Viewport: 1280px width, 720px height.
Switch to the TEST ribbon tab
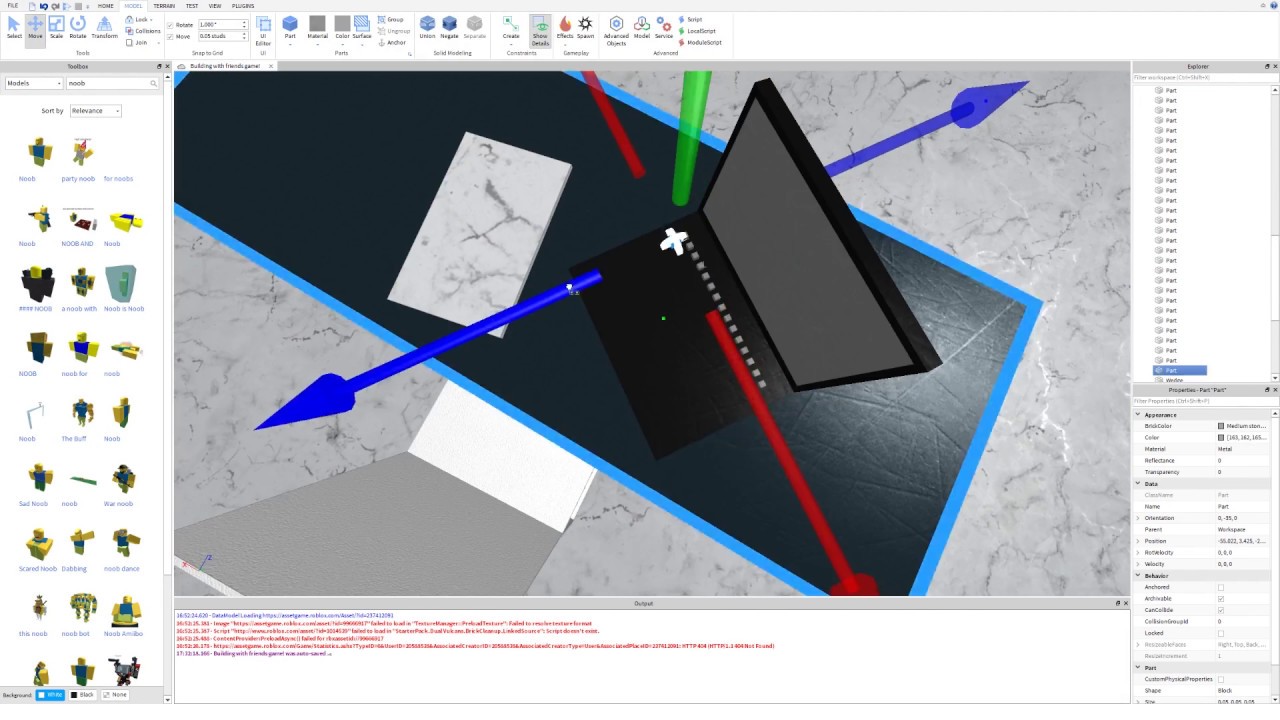(x=192, y=6)
